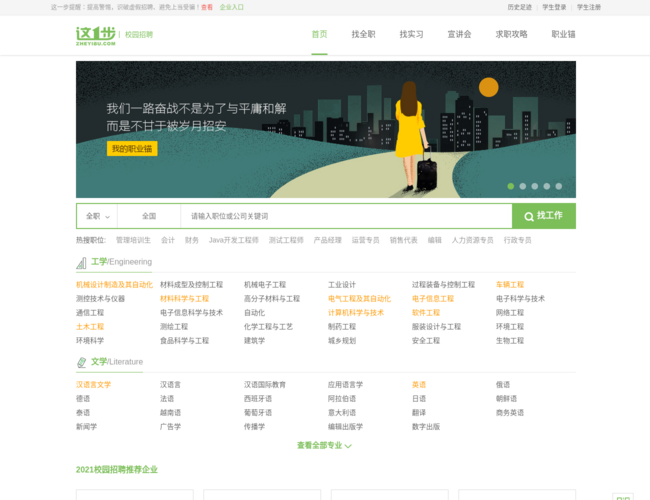This screenshot has height=500, width=650.
Task: Select major 车辆工程
Action: [x=510, y=285]
